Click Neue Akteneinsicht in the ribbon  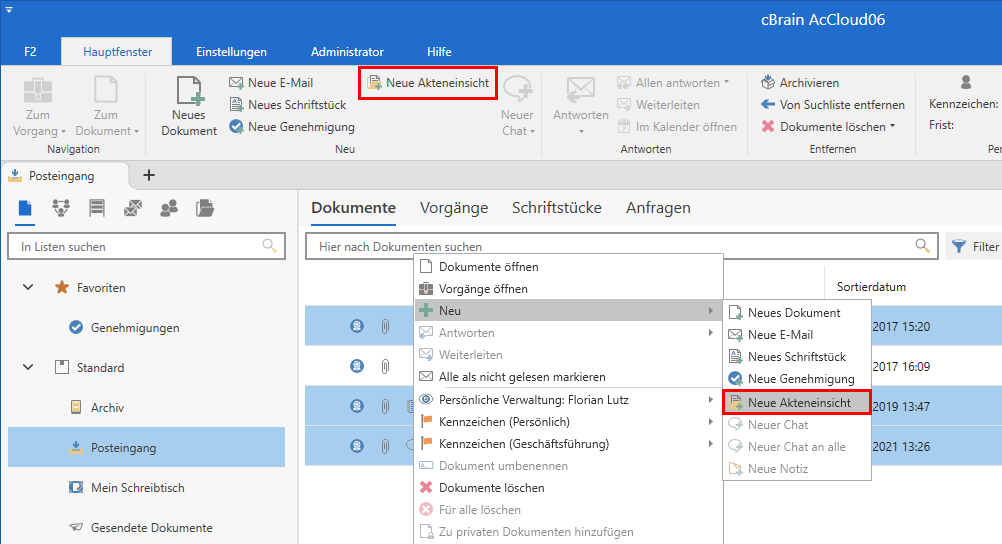click(428, 83)
